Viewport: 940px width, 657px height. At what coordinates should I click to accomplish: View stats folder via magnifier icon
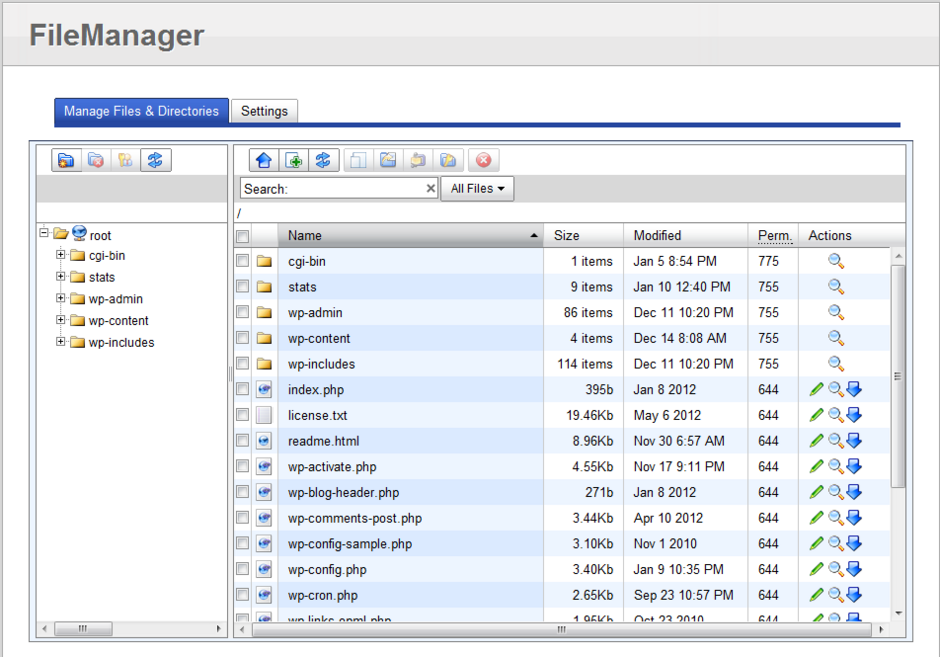tap(836, 287)
